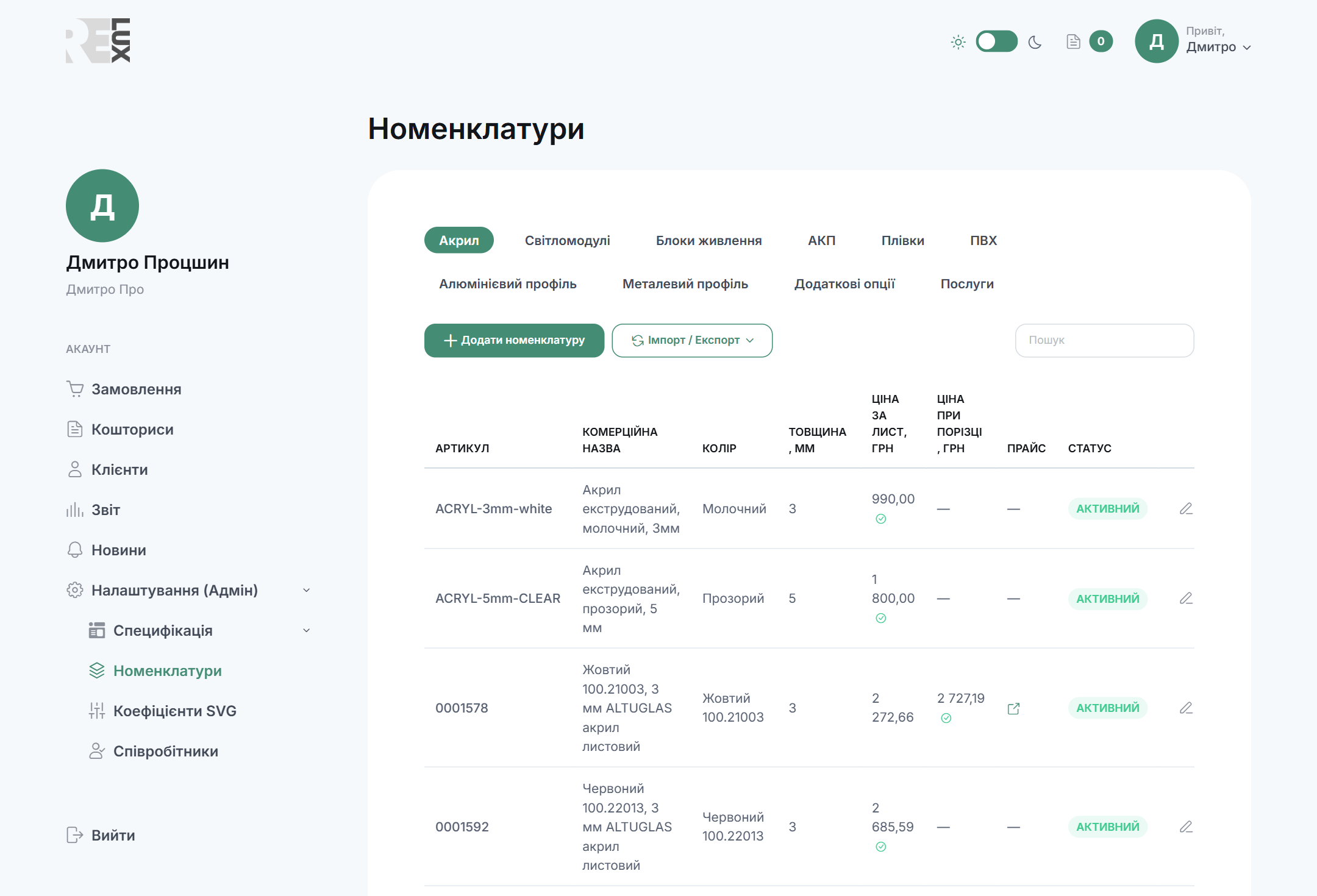
Task: Edit row ACRYL-5mm-CLEAR with pencil icon
Action: [1185, 598]
